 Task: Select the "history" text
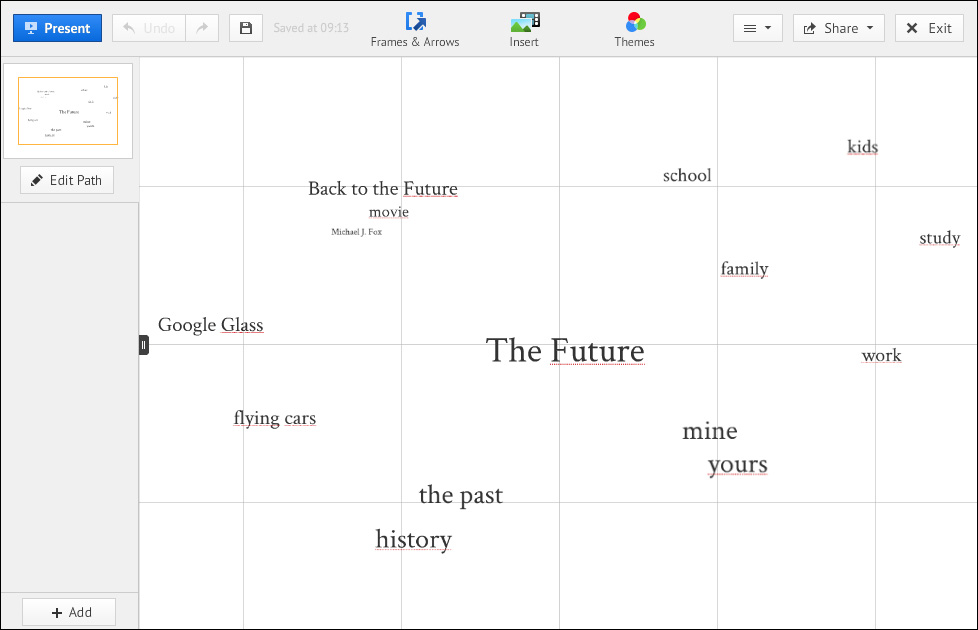(414, 540)
